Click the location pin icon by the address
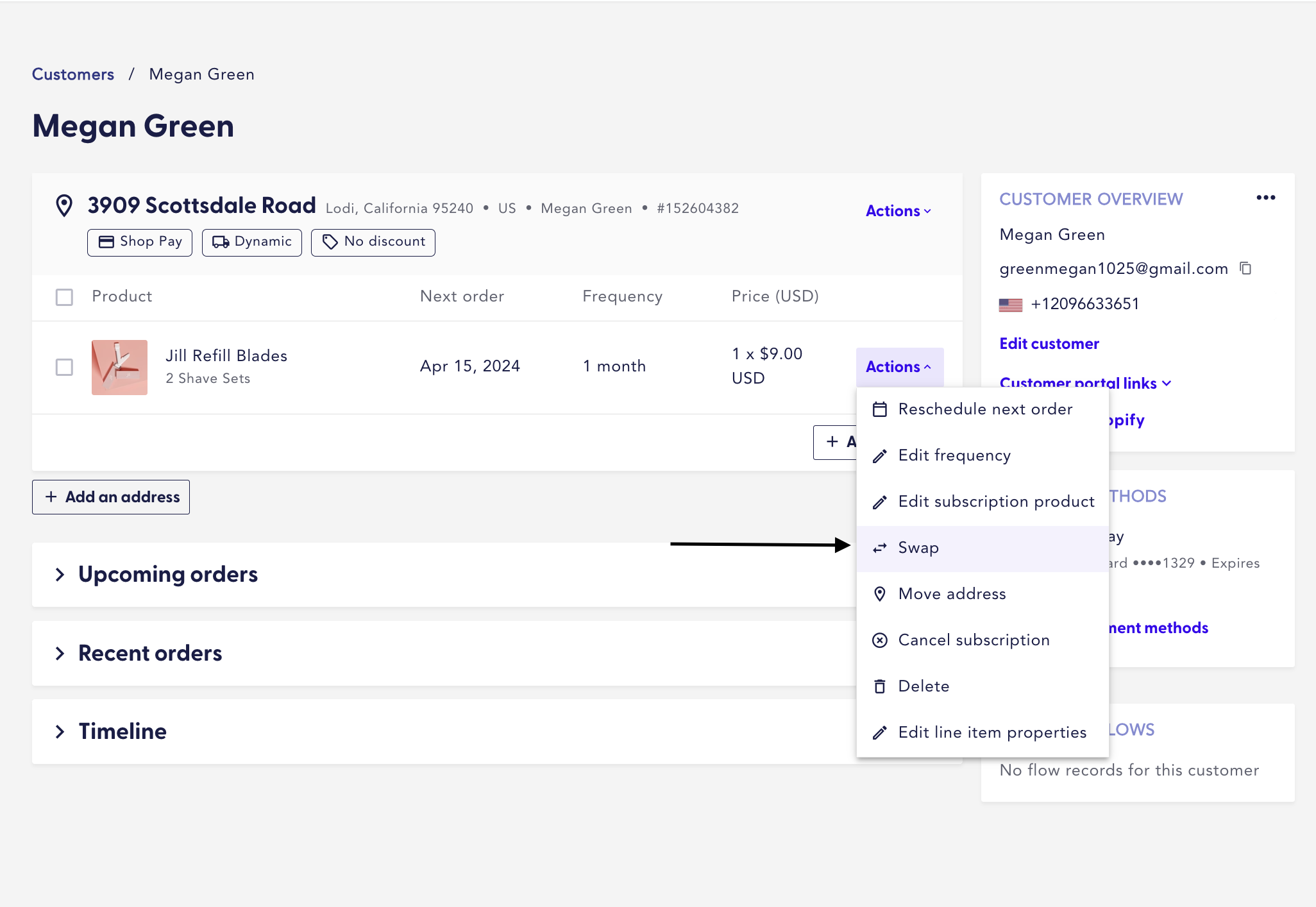Image resolution: width=1316 pixels, height=907 pixels. coord(64,206)
